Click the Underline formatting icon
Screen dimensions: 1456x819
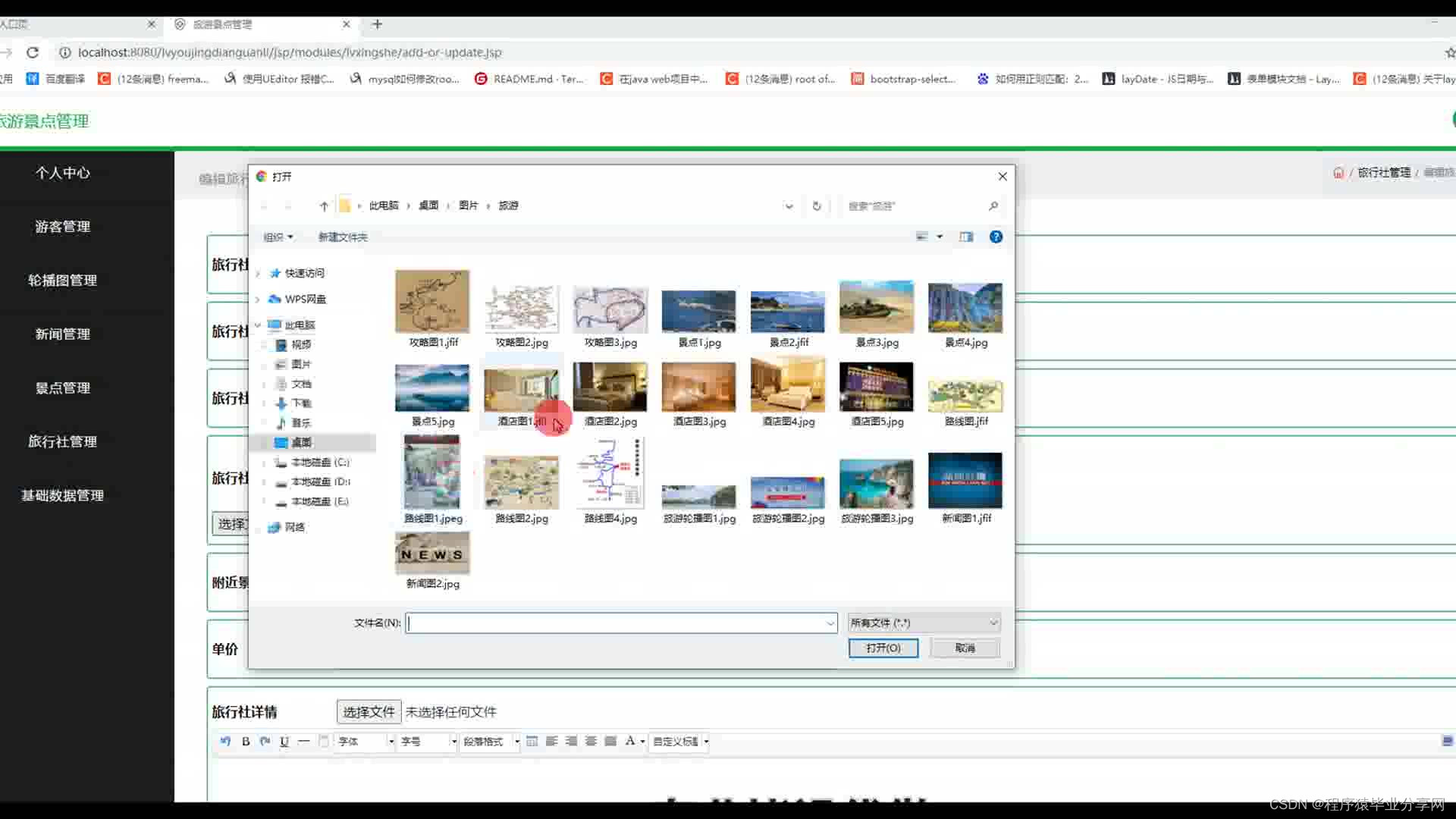tap(284, 742)
